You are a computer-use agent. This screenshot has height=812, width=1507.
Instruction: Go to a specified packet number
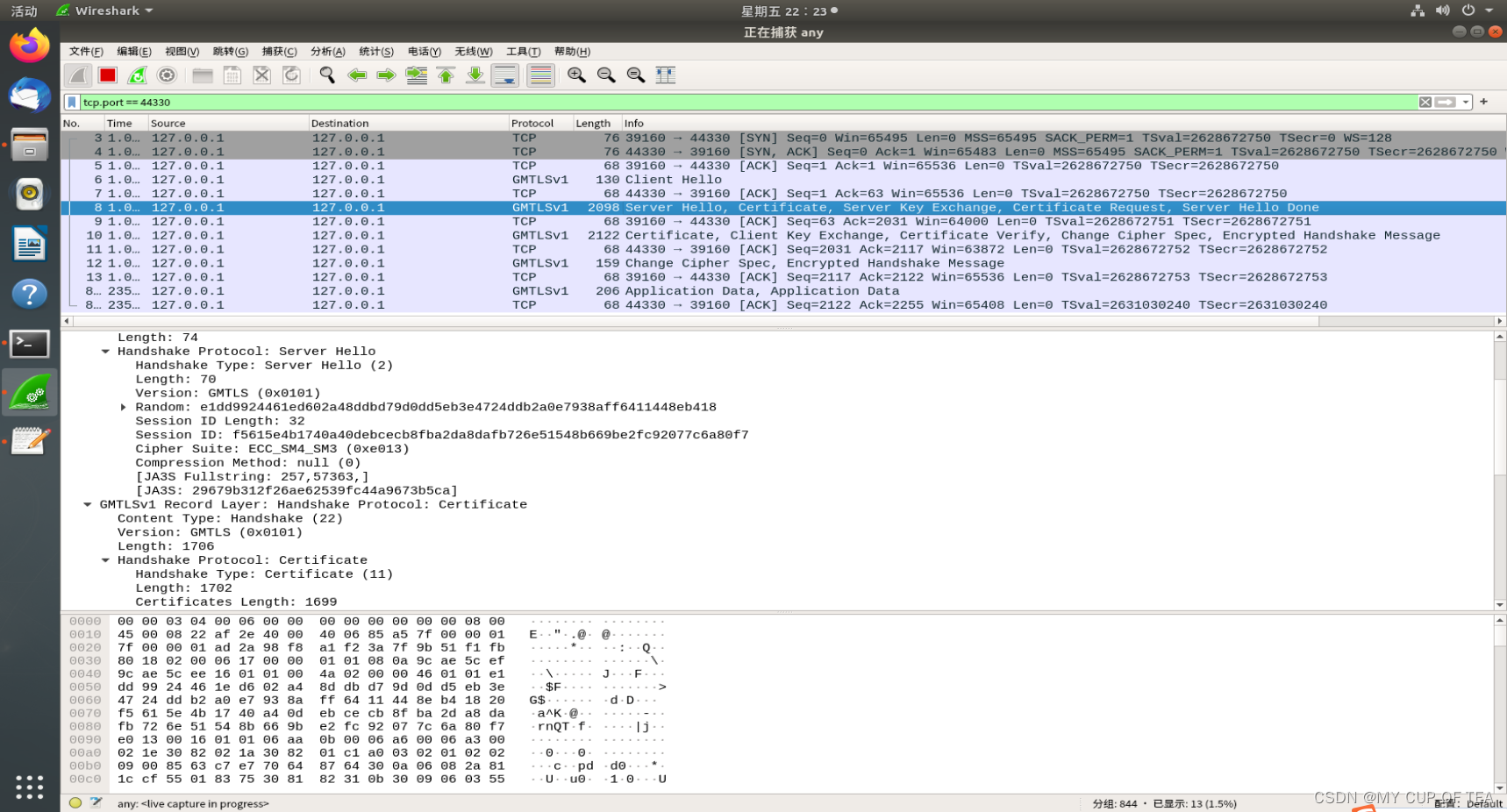(417, 75)
